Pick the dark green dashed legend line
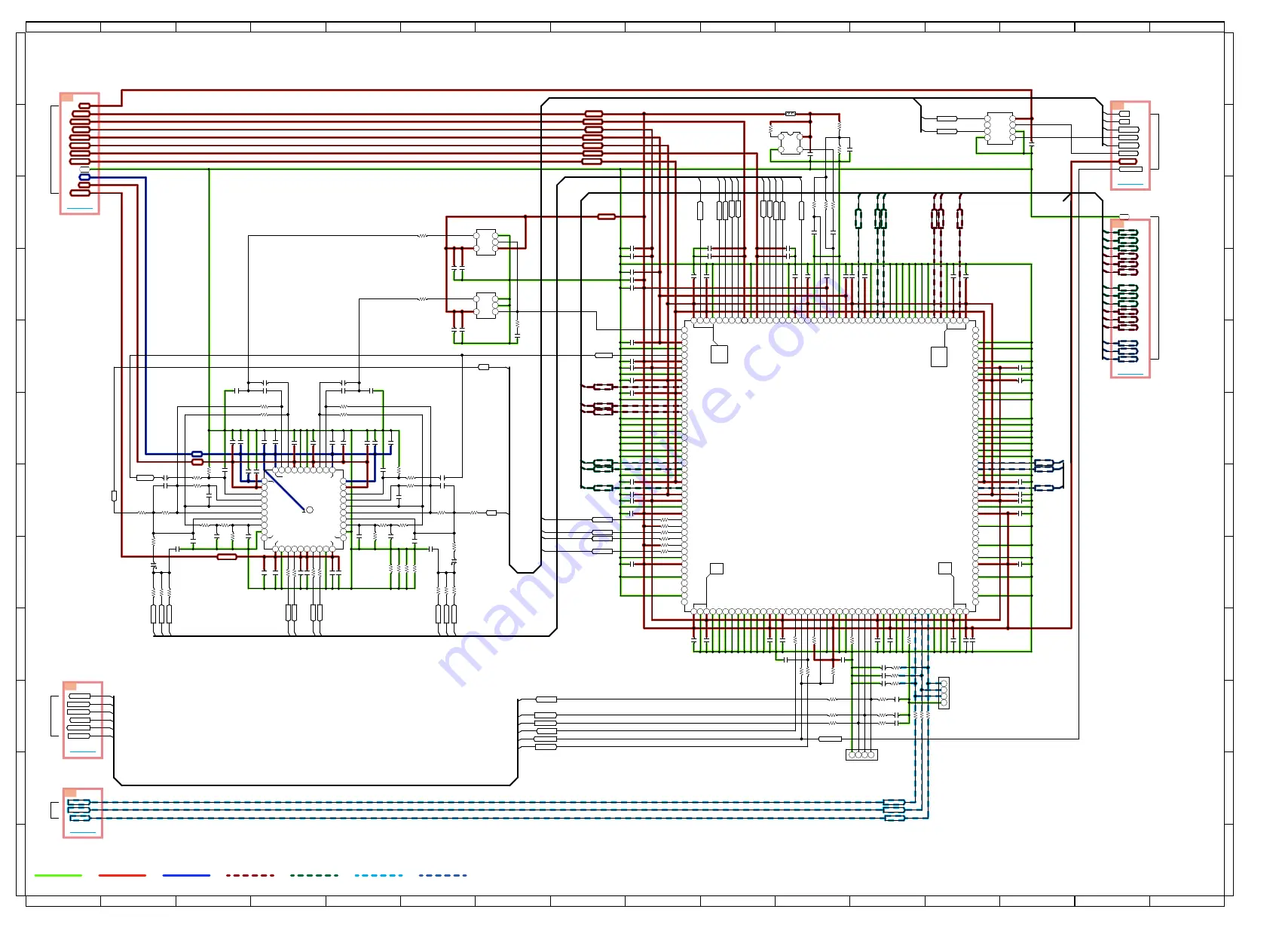Viewport: 1282px width, 952px height. click(314, 875)
